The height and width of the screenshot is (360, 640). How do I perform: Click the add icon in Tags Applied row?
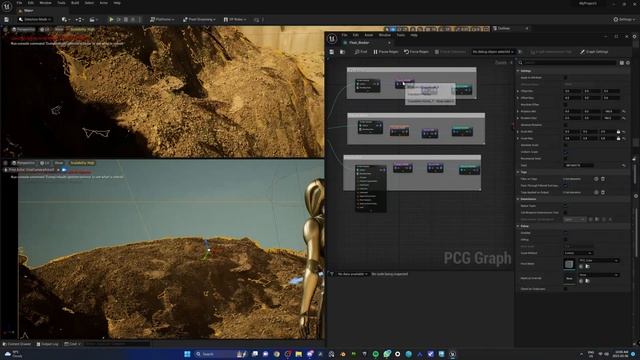tap(596, 192)
